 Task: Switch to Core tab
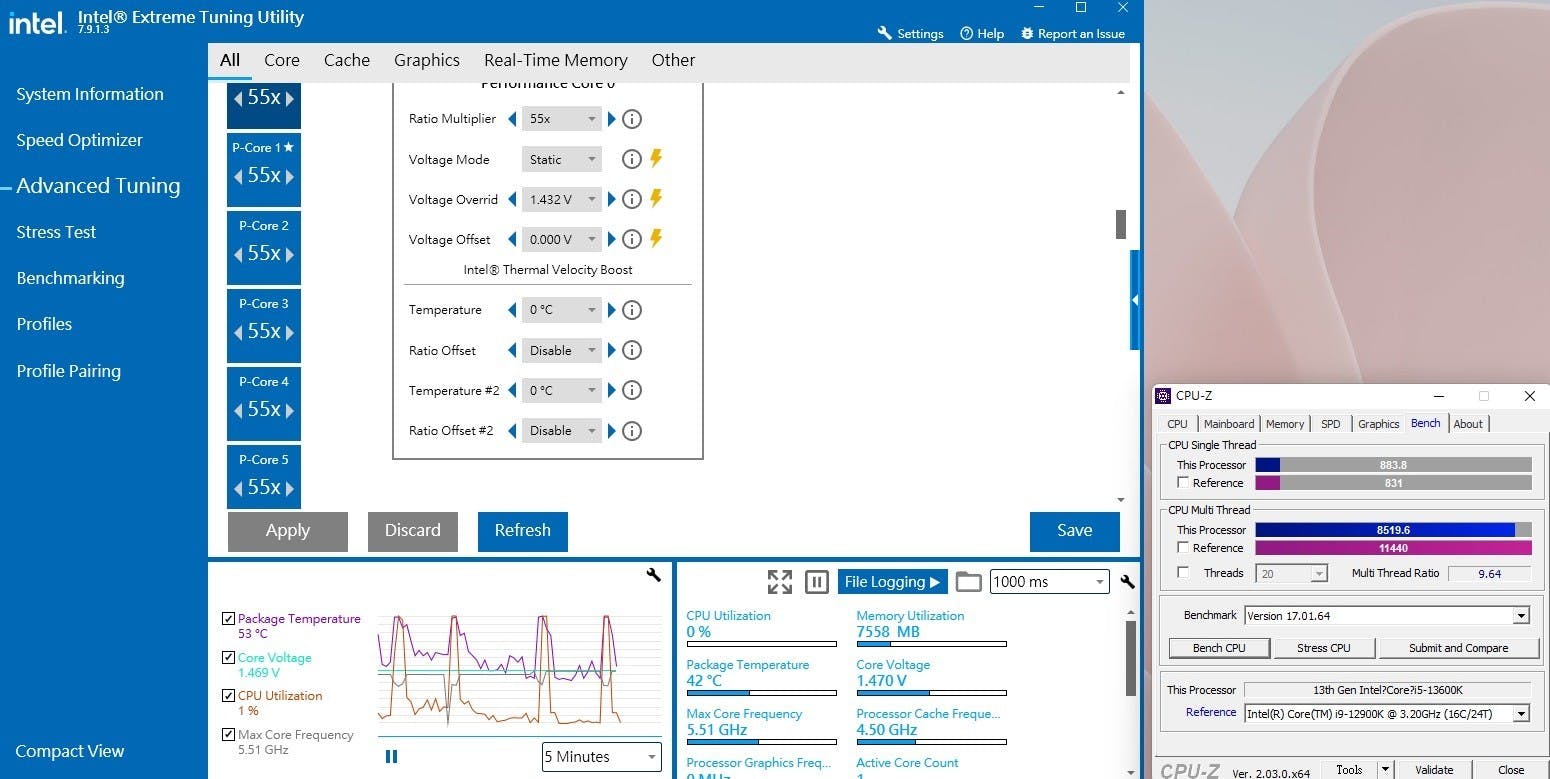point(282,60)
